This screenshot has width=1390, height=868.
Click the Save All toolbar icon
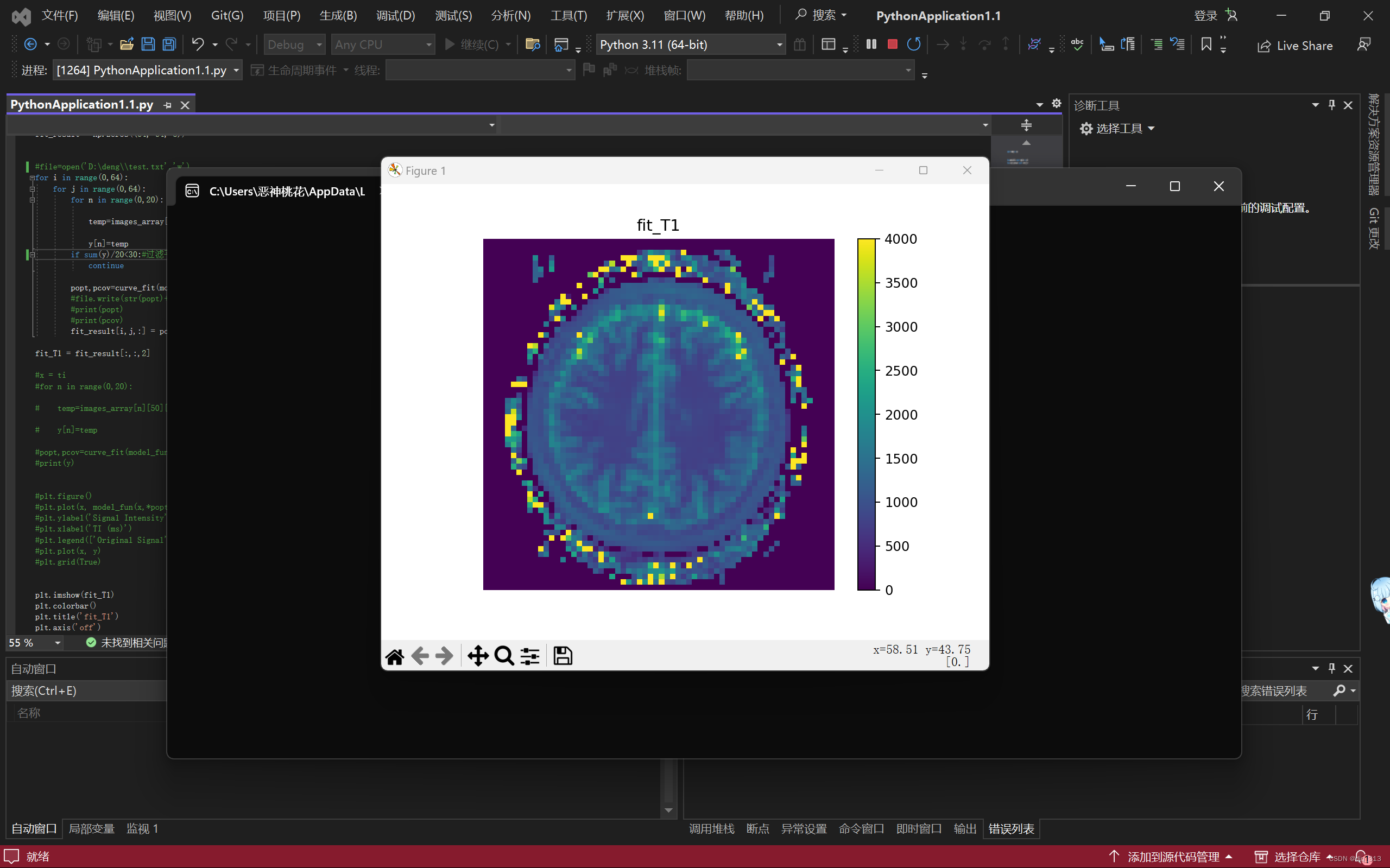(x=169, y=44)
